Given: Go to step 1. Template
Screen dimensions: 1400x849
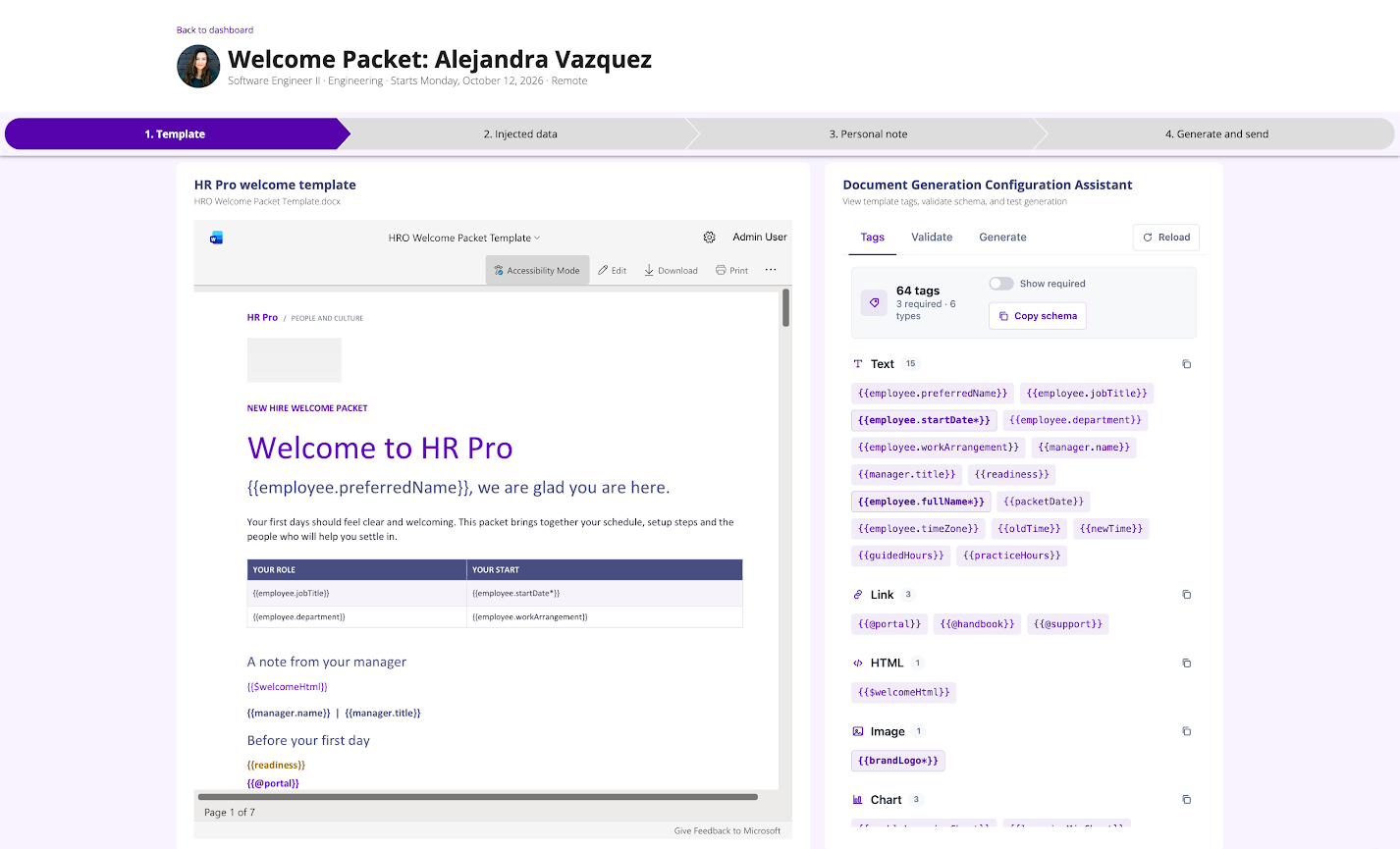Looking at the screenshot, I should pos(175,134).
